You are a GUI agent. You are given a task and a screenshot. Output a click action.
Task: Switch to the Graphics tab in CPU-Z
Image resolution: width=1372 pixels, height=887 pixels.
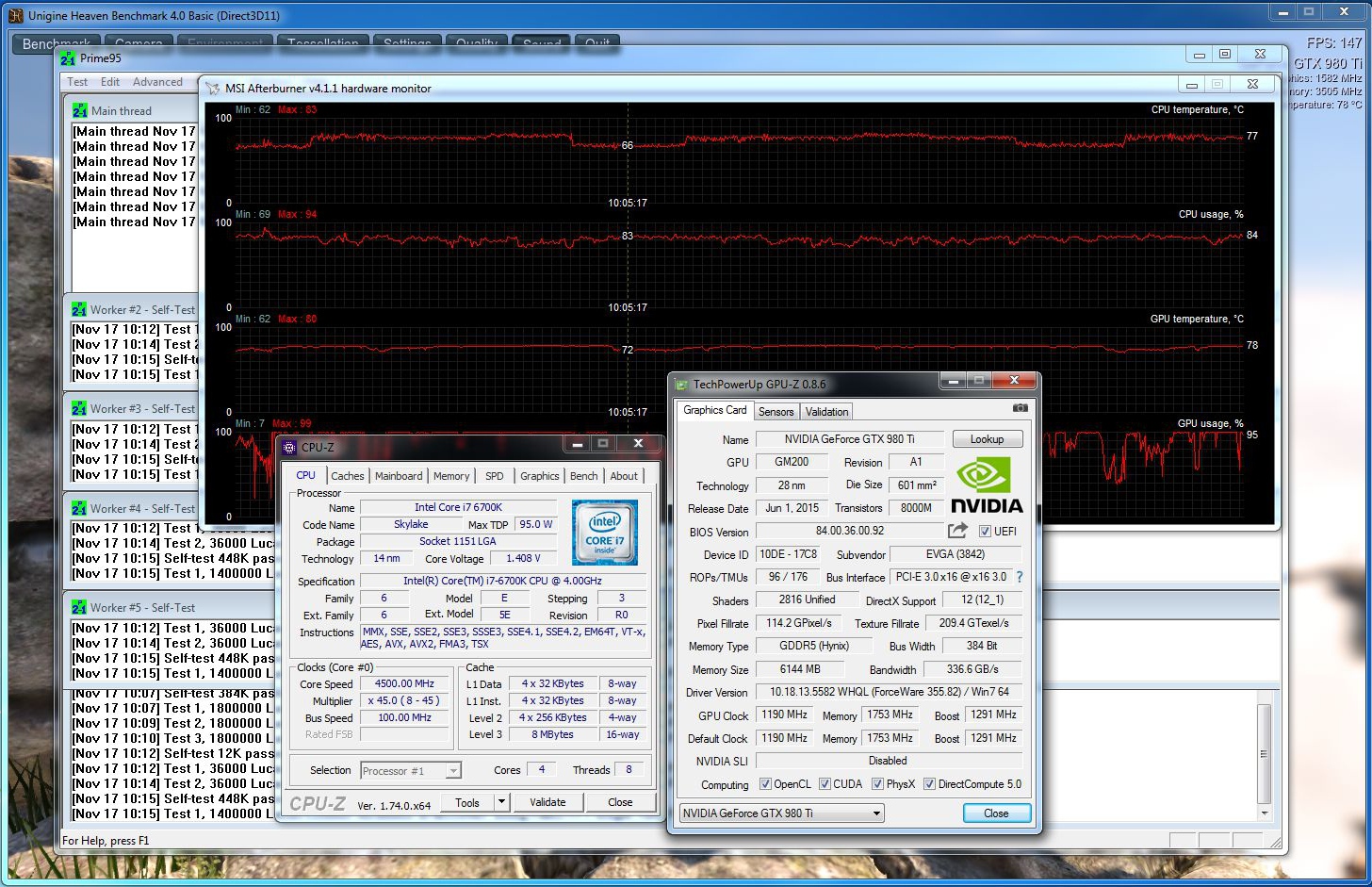[x=540, y=476]
